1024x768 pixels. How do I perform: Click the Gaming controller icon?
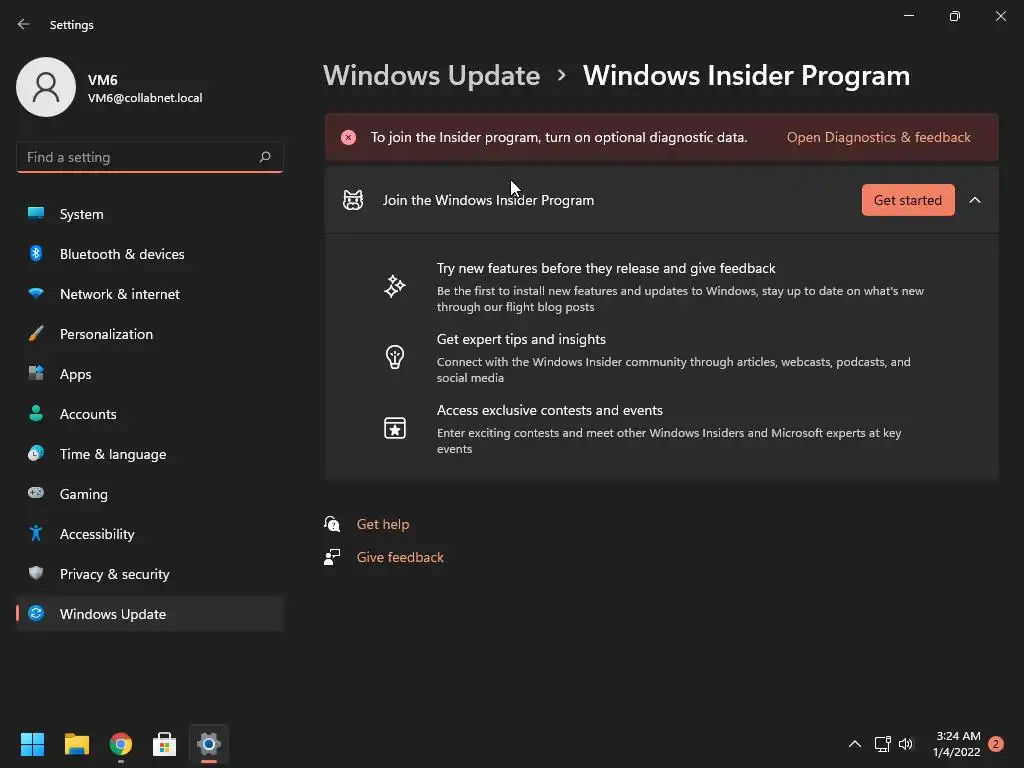pyautogui.click(x=36, y=493)
